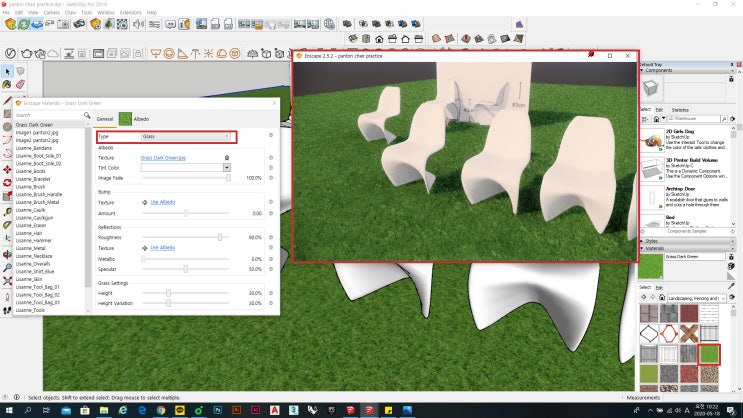Open the Type dropdown set to Grass

pyautogui.click(x=187, y=136)
